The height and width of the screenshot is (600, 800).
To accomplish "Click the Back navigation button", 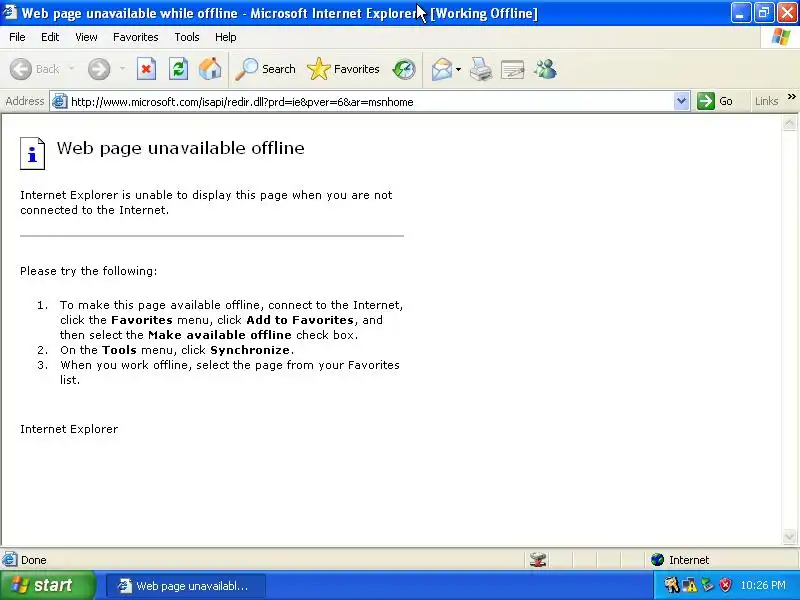I will (x=35, y=69).
